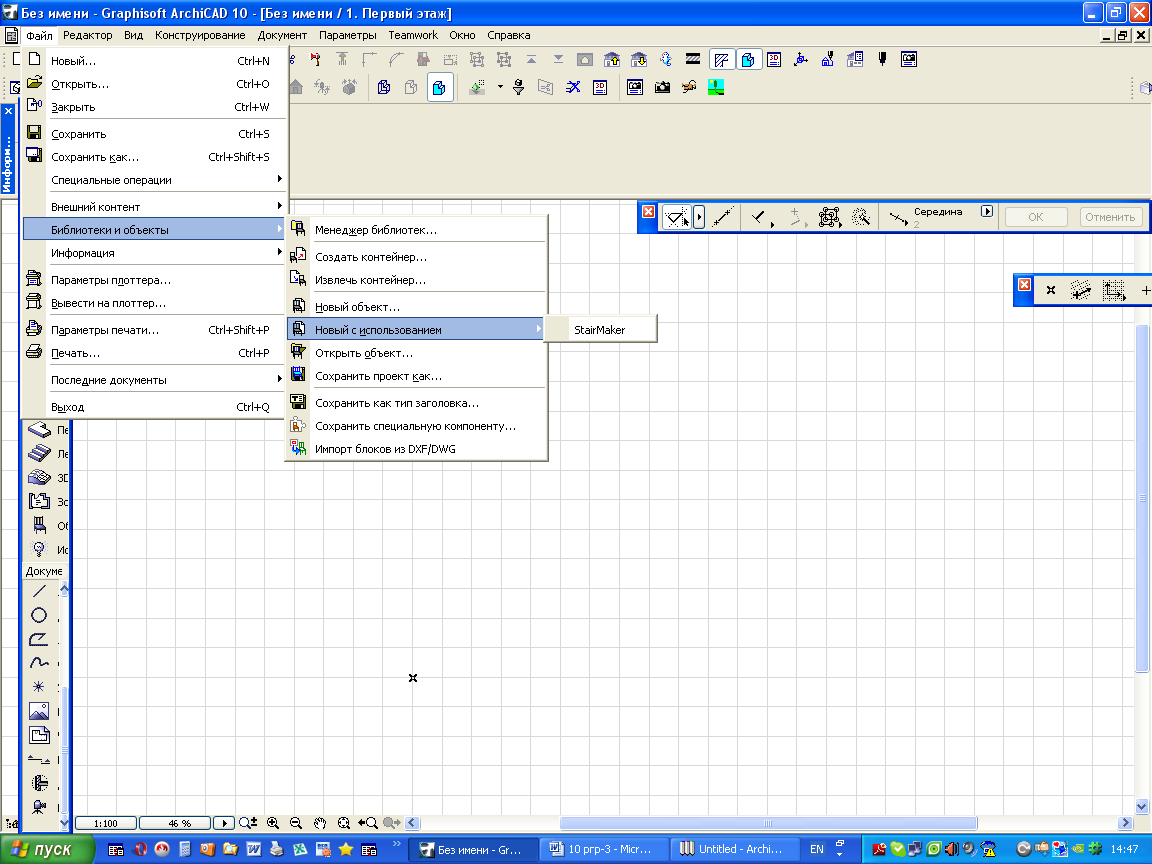This screenshot has width=1152, height=864.
Task: Click the Отменить button
Action: click(1109, 217)
